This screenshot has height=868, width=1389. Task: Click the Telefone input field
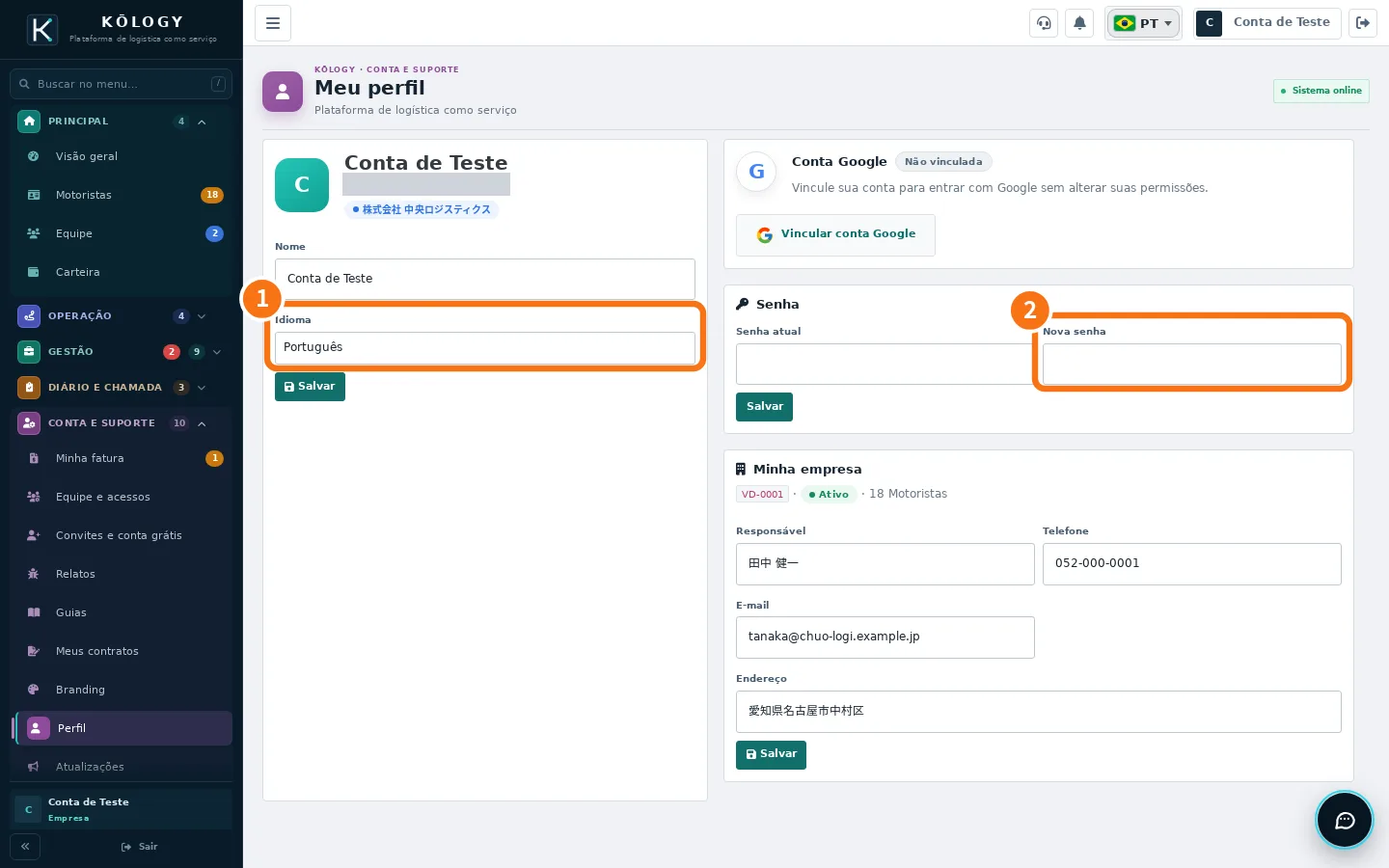click(1192, 564)
